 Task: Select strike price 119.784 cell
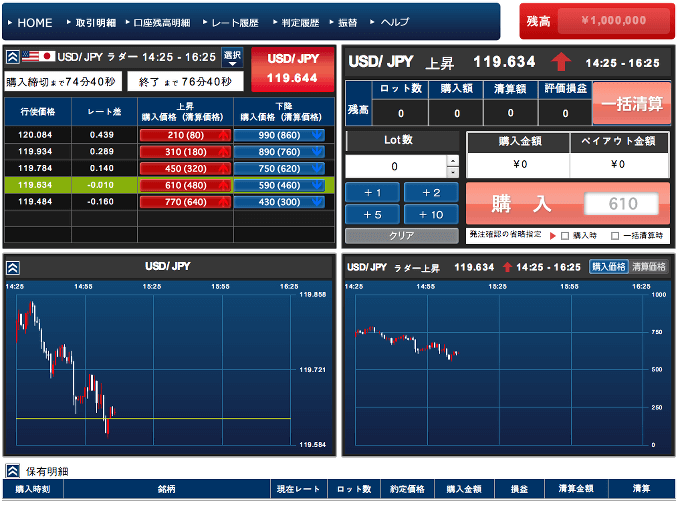coord(38,168)
